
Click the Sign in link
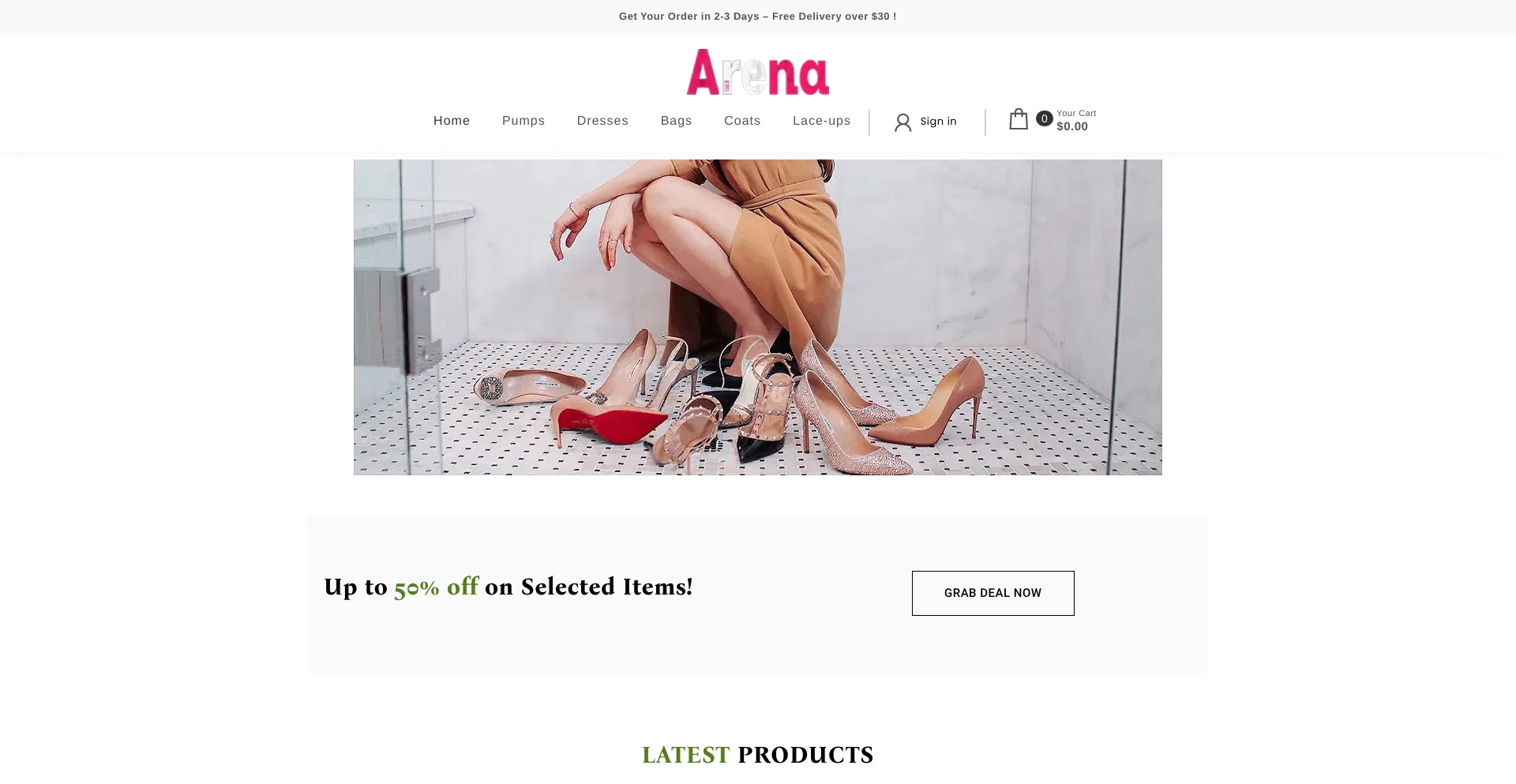(x=938, y=122)
